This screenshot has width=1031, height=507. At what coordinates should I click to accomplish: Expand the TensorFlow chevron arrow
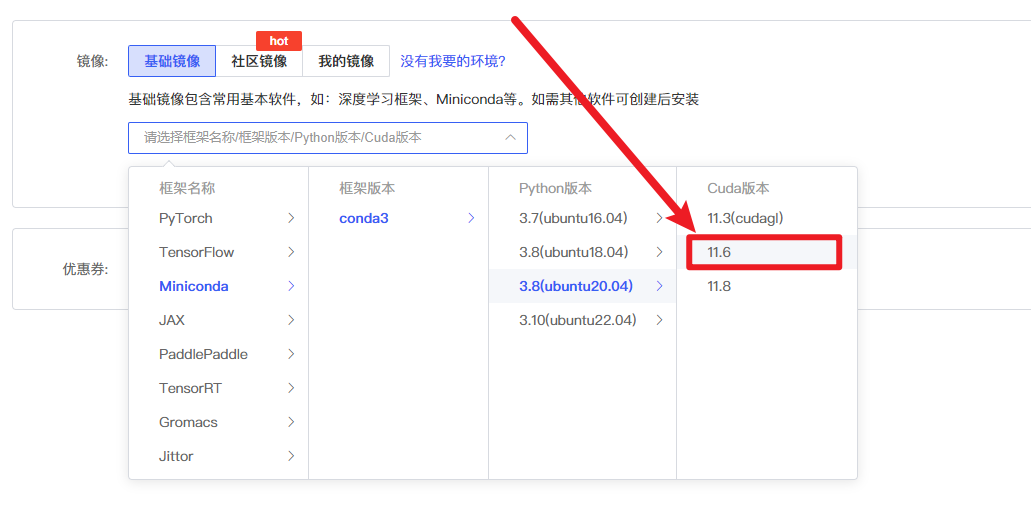click(x=291, y=252)
